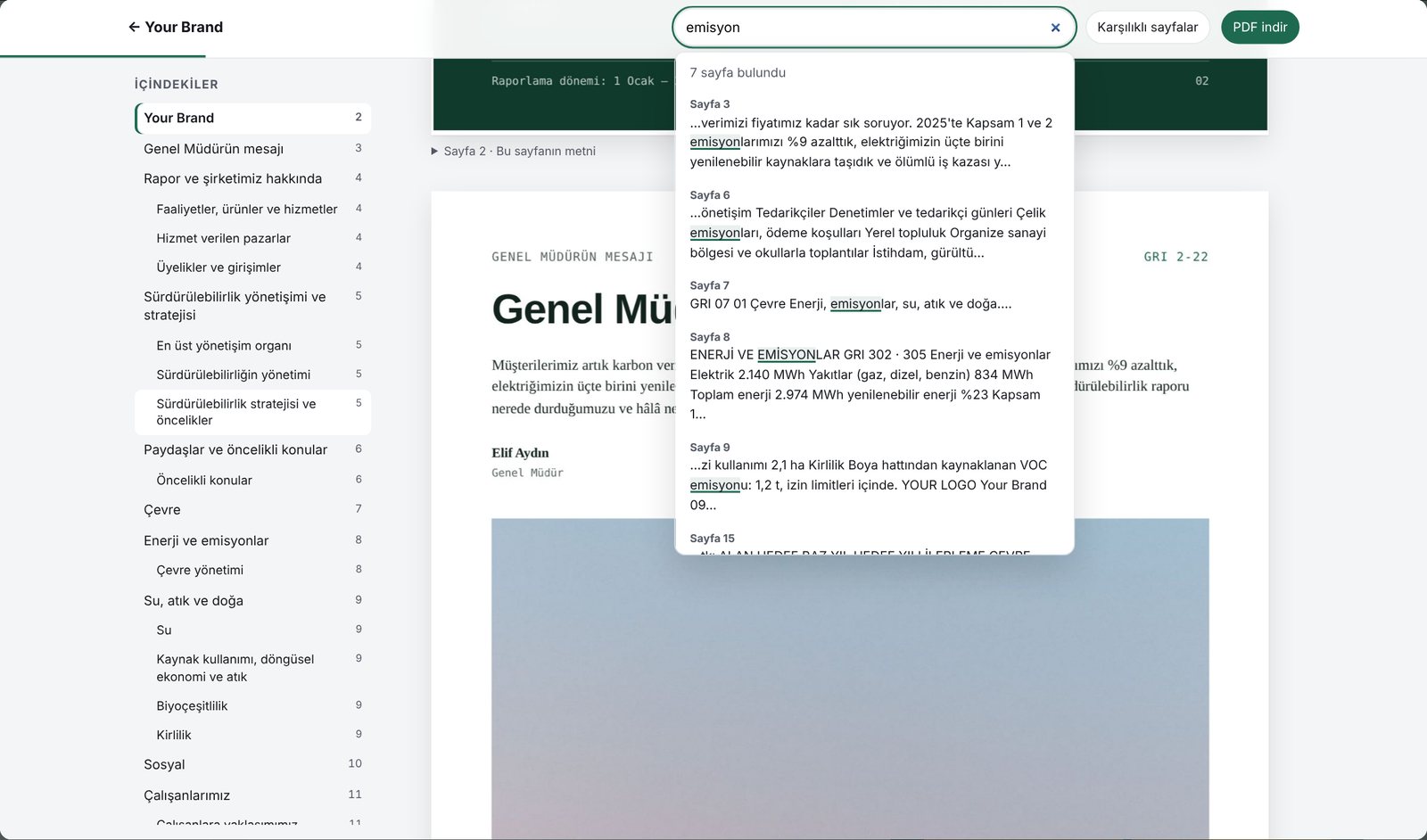Screen dimensions: 1427x840
Task: Jump to 'Faaliyetler, ürünler ve hizmetler'
Action: tap(253, 209)
